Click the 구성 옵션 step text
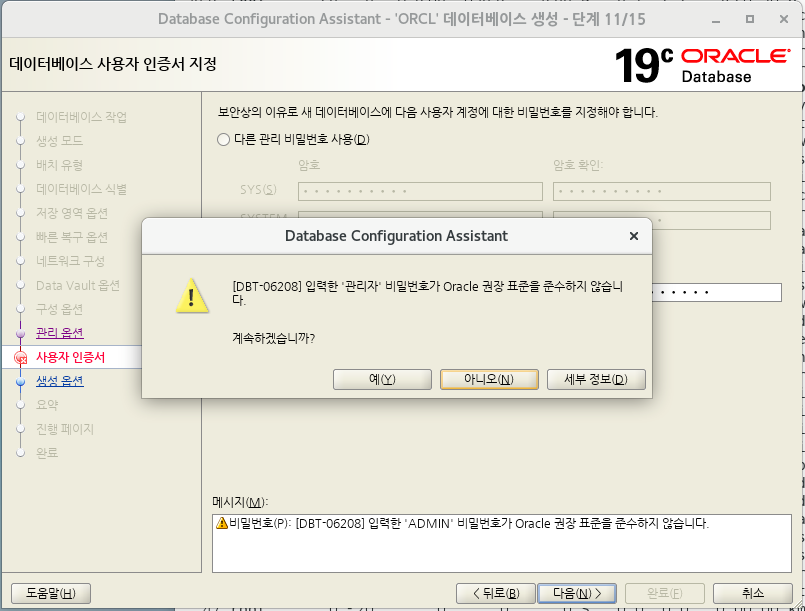The height and width of the screenshot is (611, 805). 59,309
